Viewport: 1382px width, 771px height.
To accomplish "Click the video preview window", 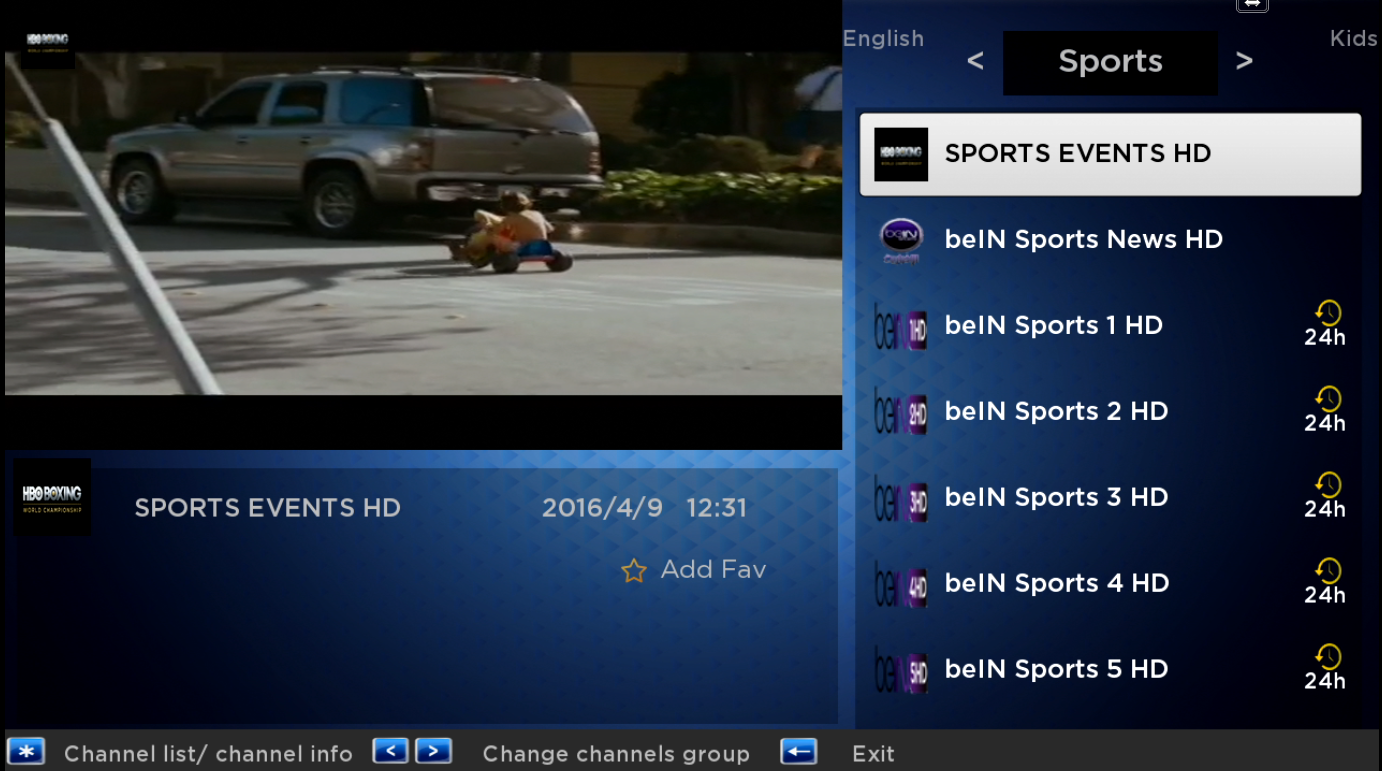I will click(x=422, y=225).
